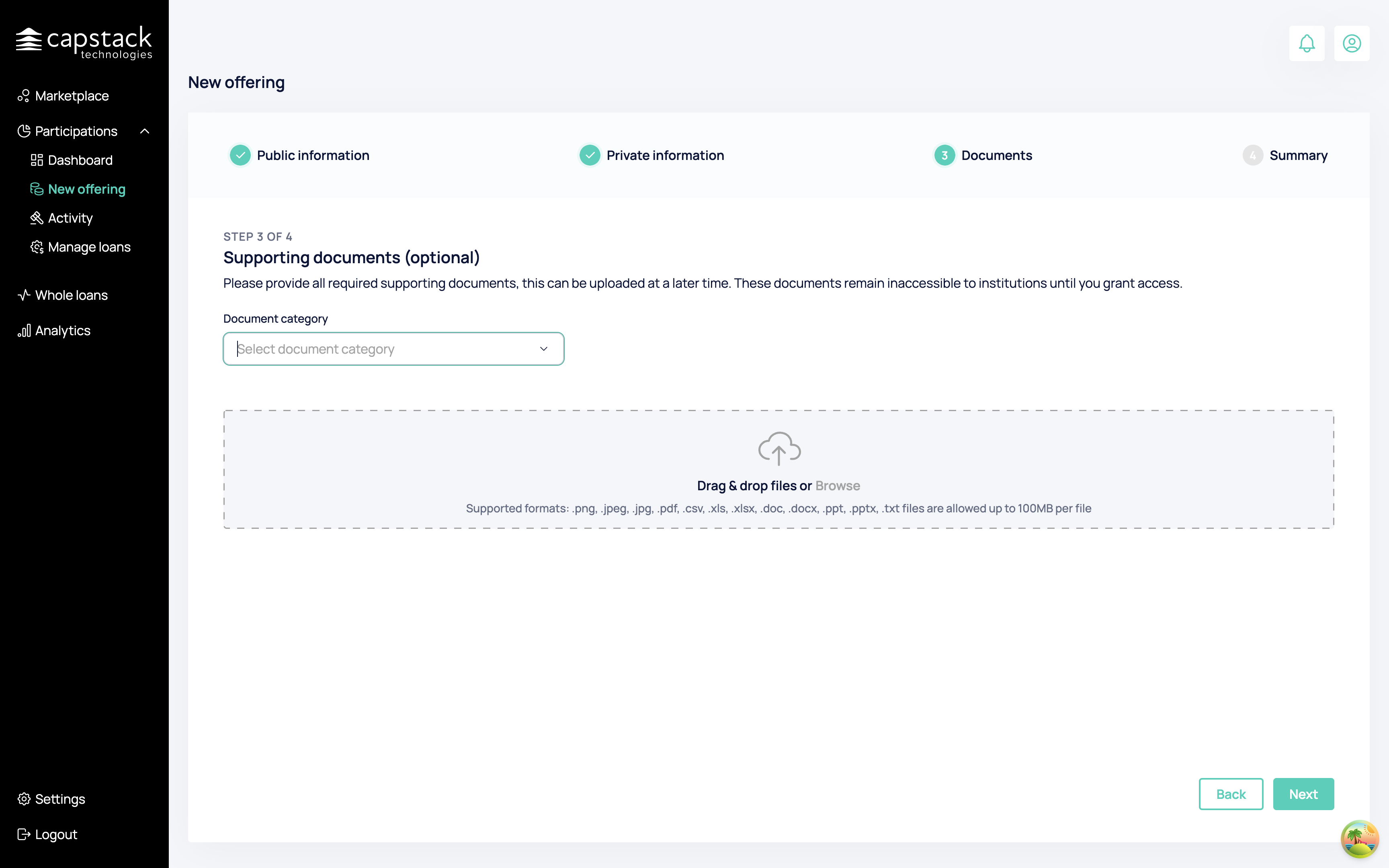This screenshot has height=868, width=1389.
Task: Click the Private information checkmark circle
Action: (590, 155)
